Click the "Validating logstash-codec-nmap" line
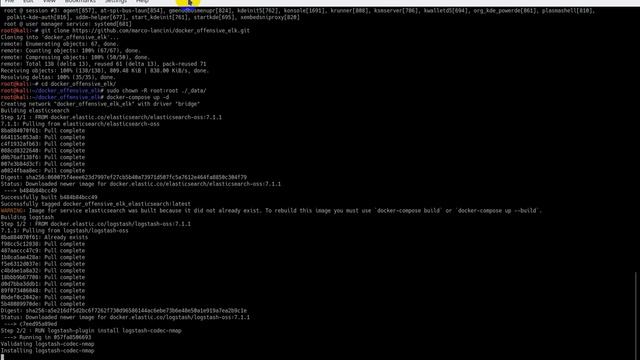Image resolution: width=640 pixels, height=360 pixels. [47, 344]
